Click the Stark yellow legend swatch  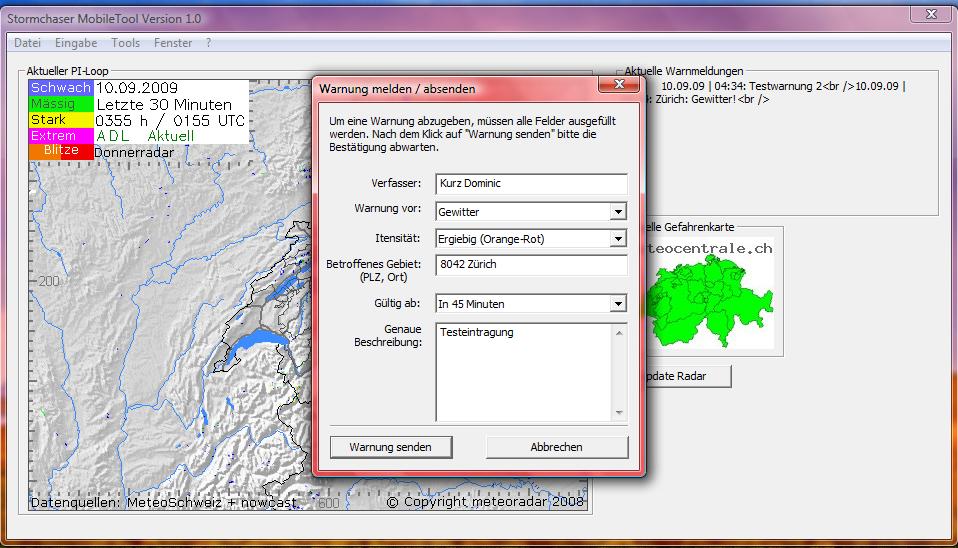(x=60, y=120)
